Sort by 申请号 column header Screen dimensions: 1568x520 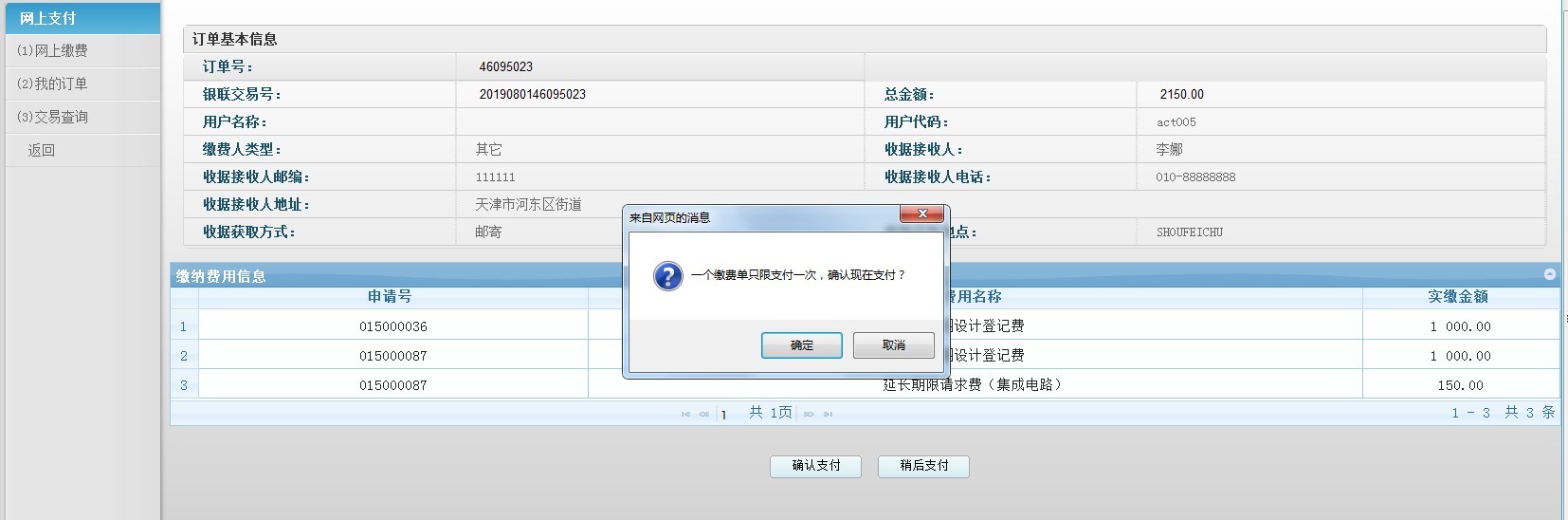pos(390,297)
